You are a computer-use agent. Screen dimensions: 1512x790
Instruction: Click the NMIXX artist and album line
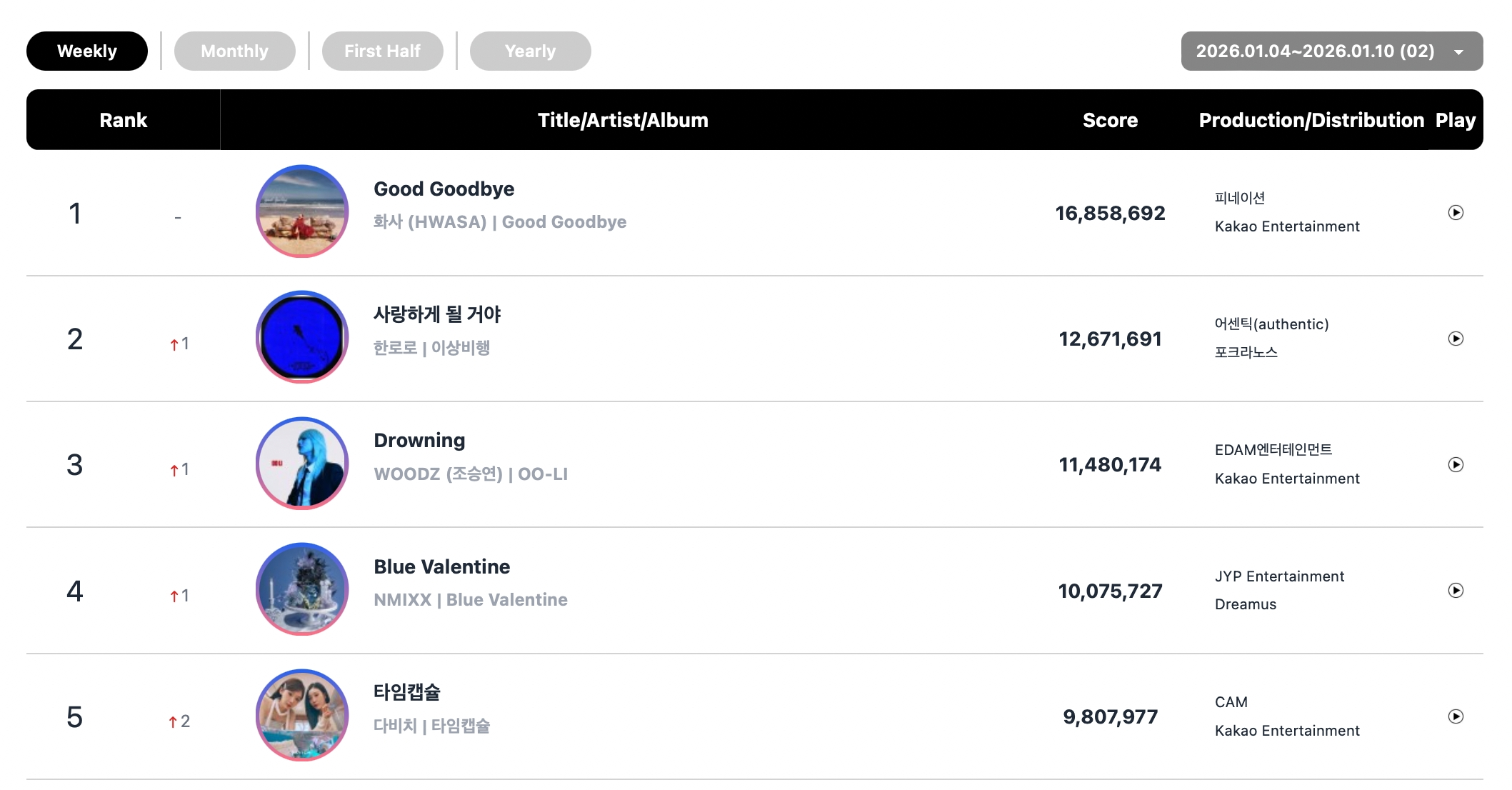coord(471,600)
